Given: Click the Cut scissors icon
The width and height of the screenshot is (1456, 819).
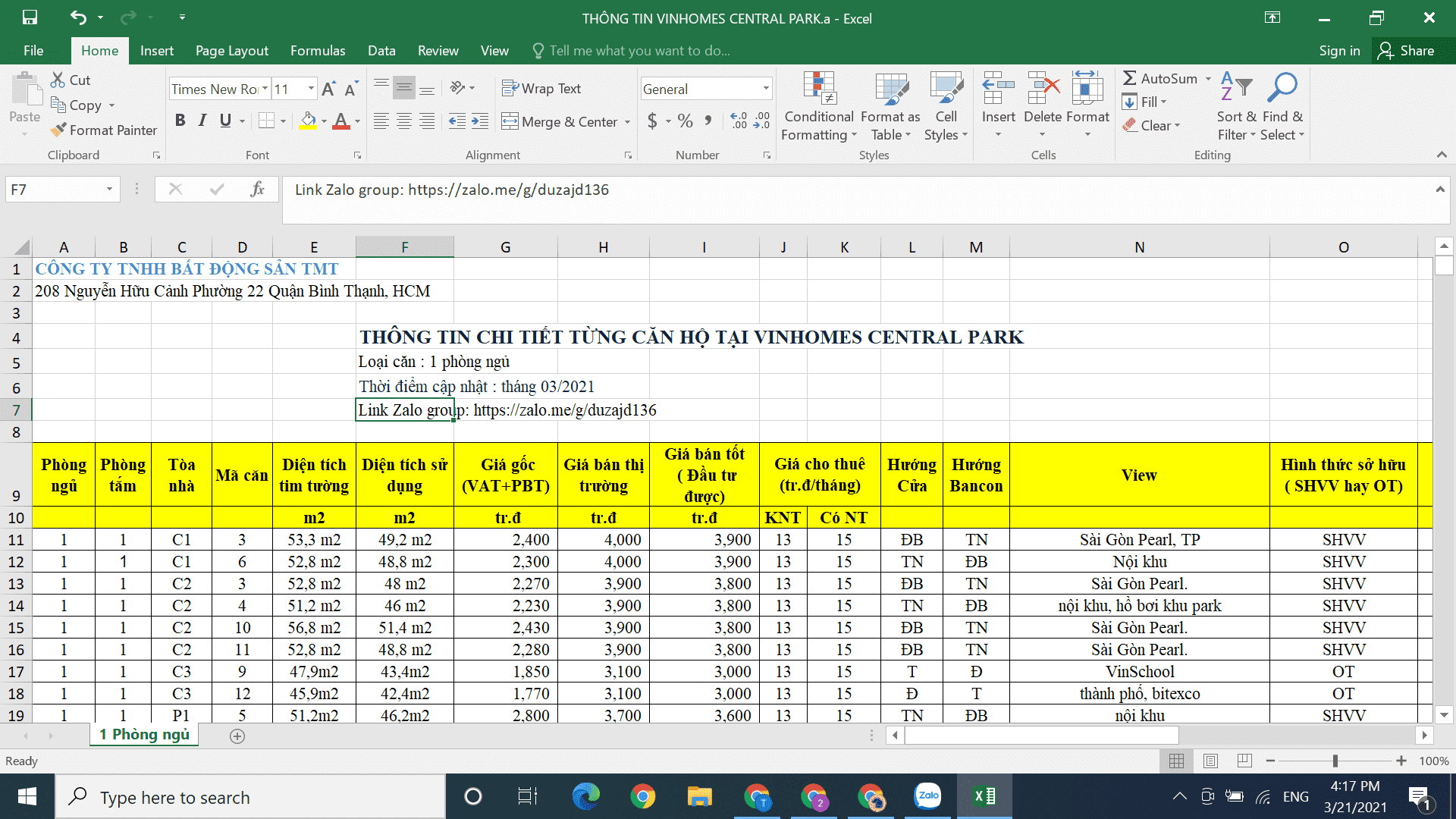Looking at the screenshot, I should (58, 80).
